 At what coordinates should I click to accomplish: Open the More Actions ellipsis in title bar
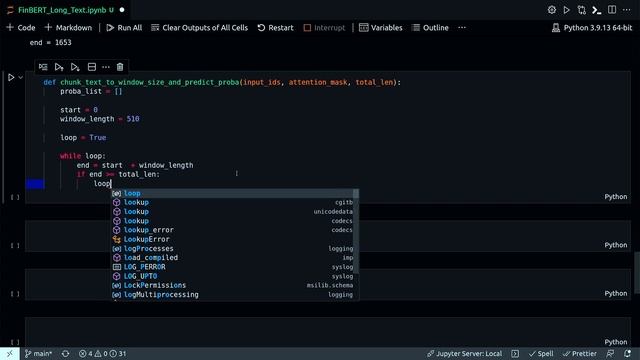pyautogui.click(x=627, y=10)
